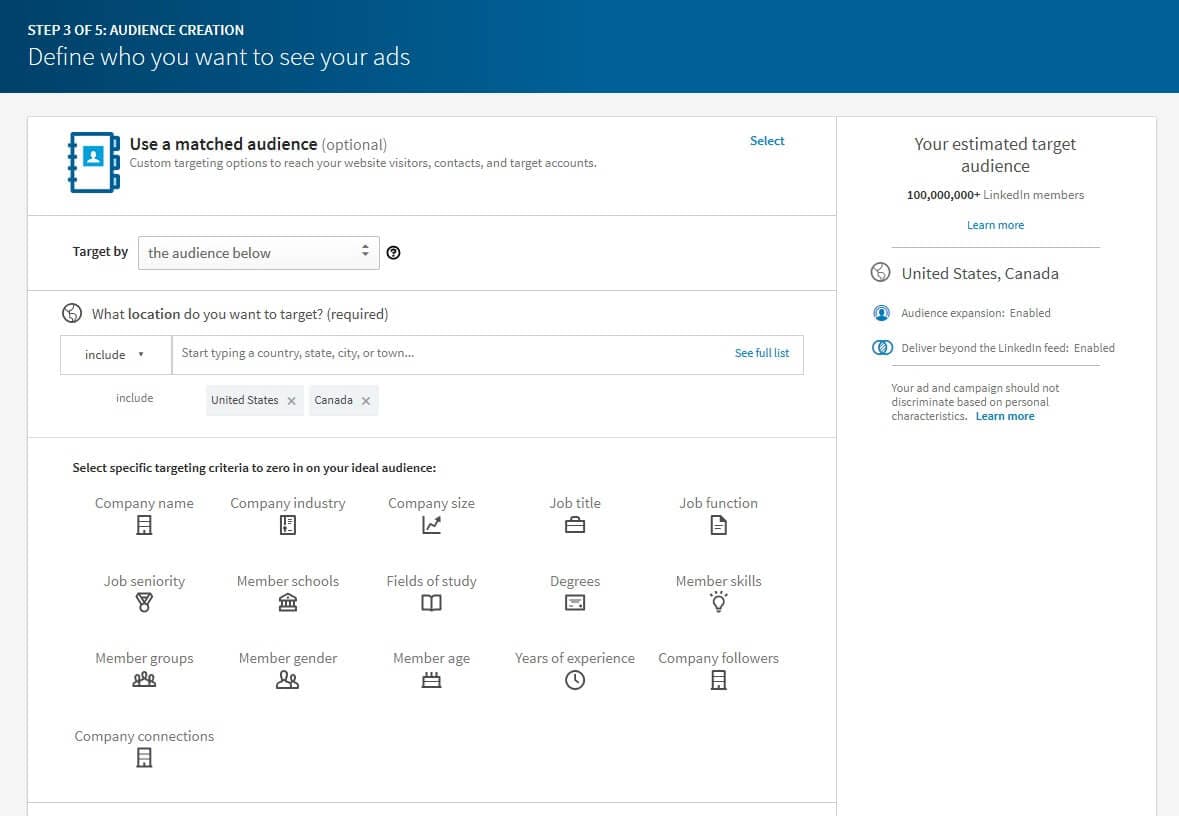Image resolution: width=1179 pixels, height=816 pixels.
Task: Click Learn more under estimated target audience
Action: click(x=995, y=224)
